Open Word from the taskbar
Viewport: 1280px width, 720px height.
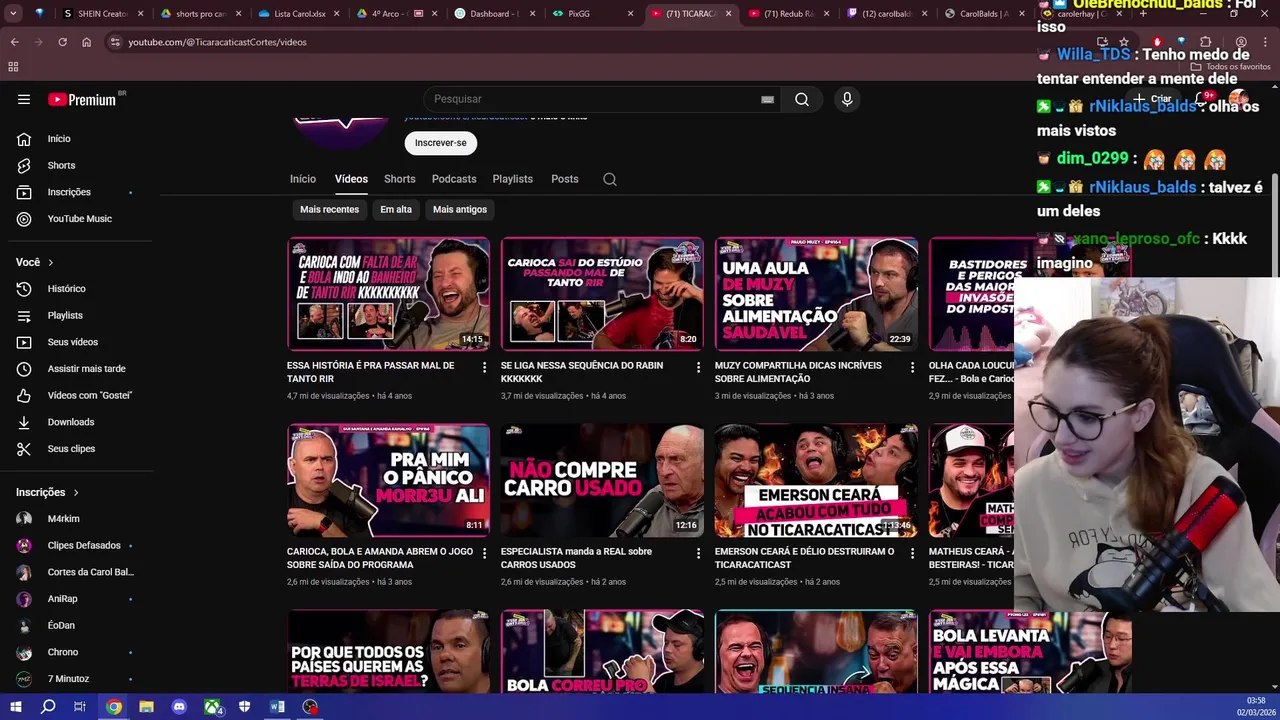277,706
